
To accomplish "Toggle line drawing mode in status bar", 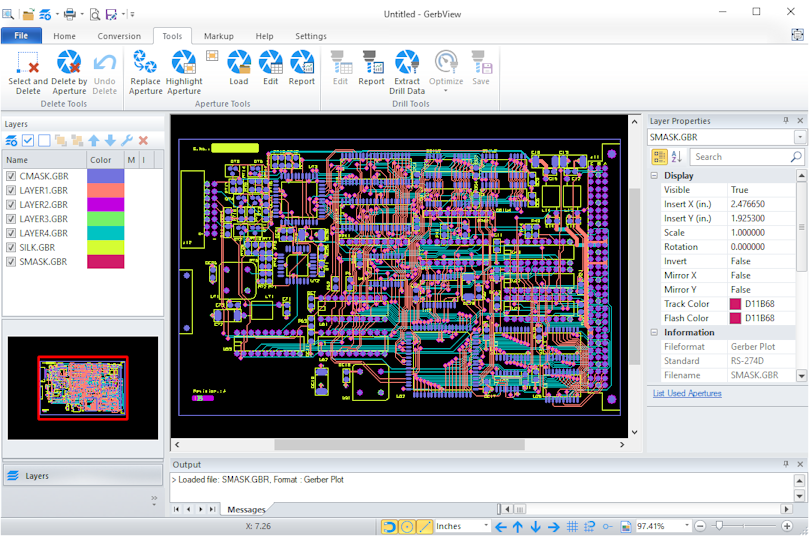I will pyautogui.click(x=425, y=526).
